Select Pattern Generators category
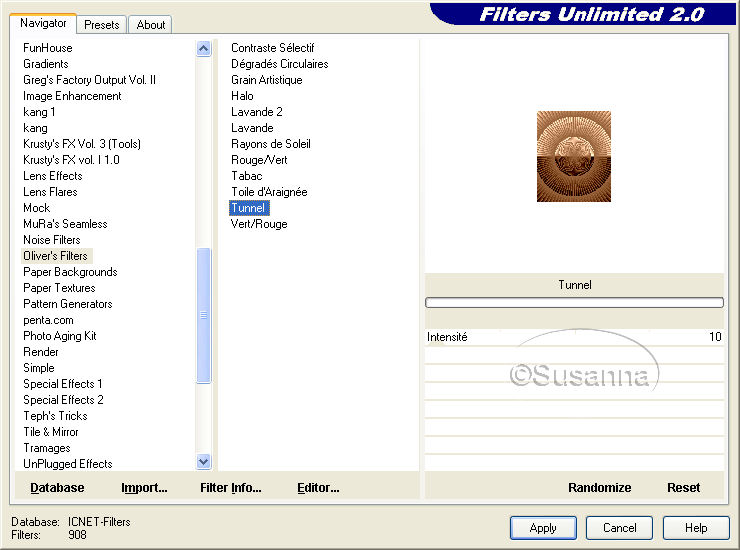This screenshot has width=740, height=550. coord(67,304)
